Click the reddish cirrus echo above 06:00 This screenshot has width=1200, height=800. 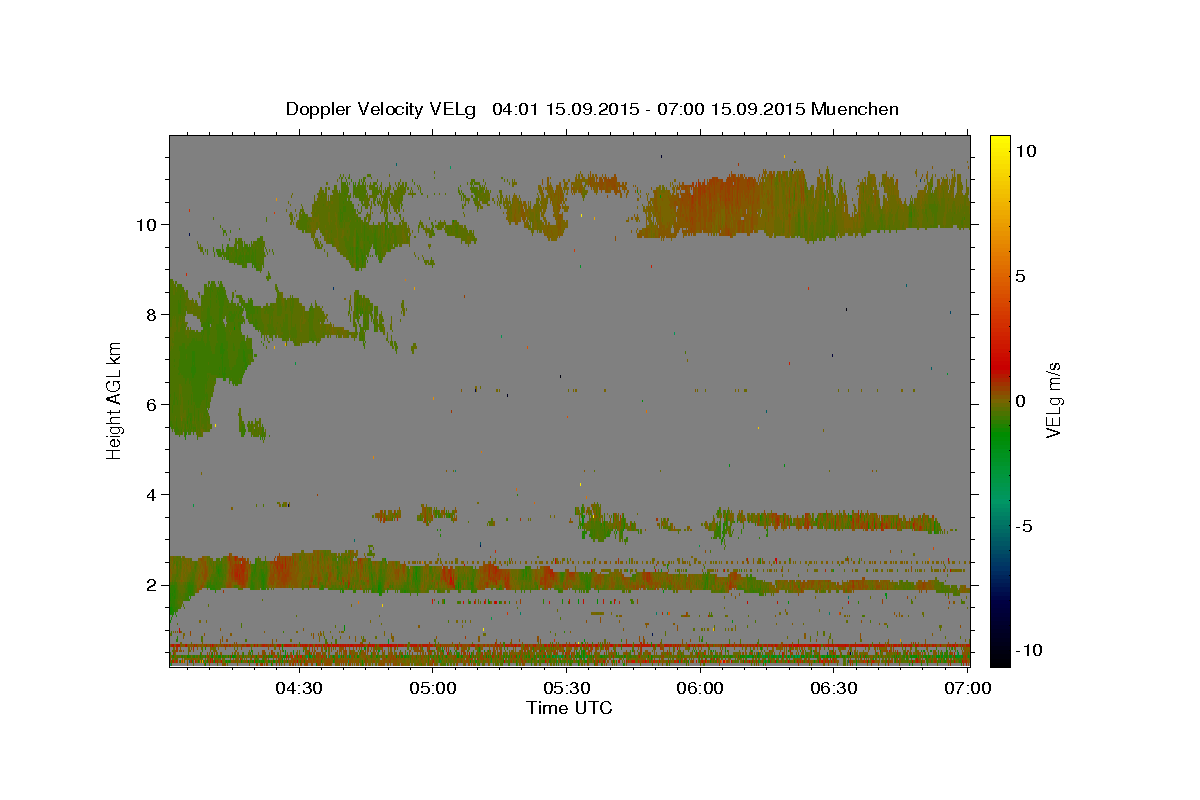(715, 205)
